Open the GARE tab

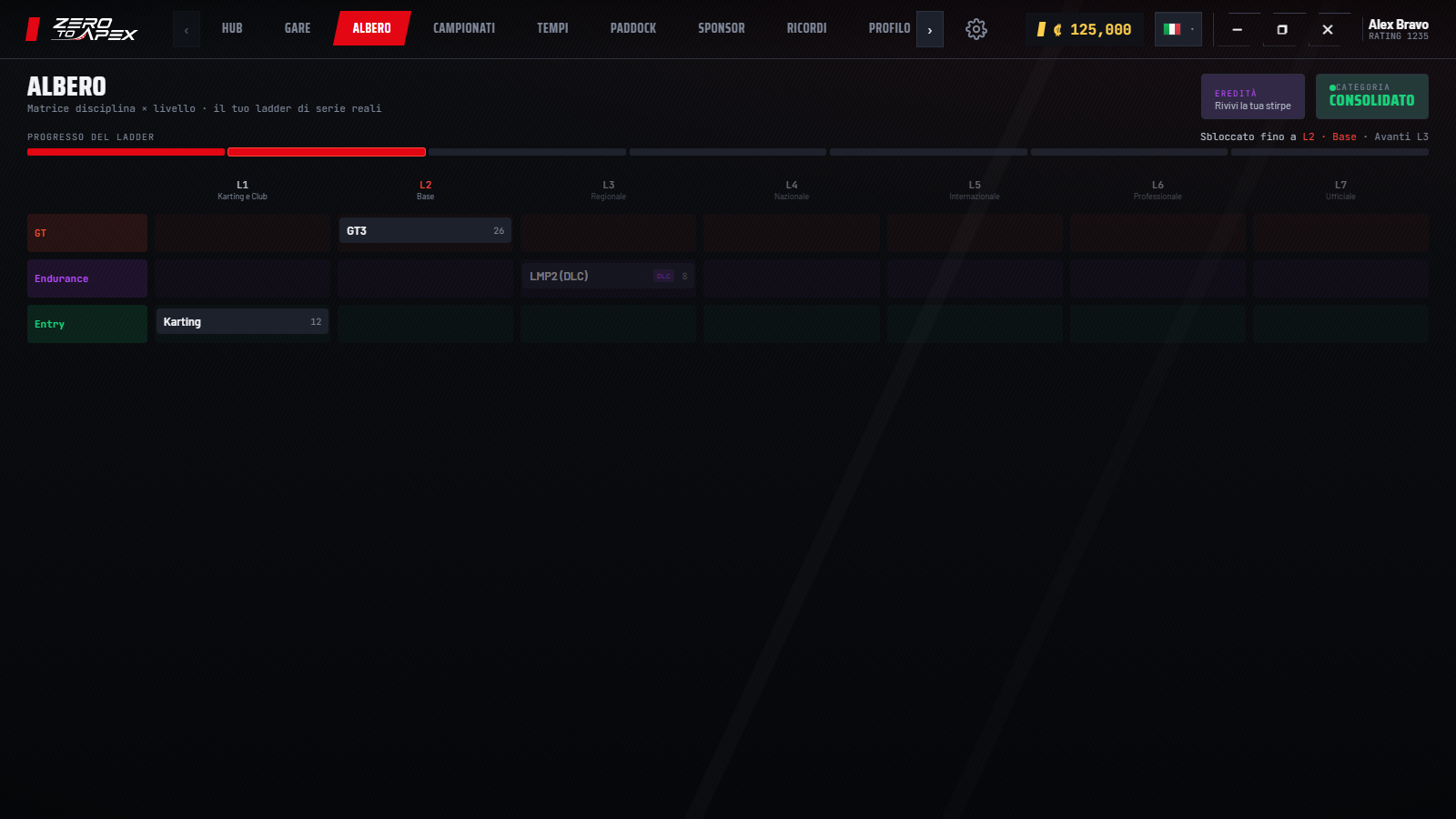pos(298,28)
